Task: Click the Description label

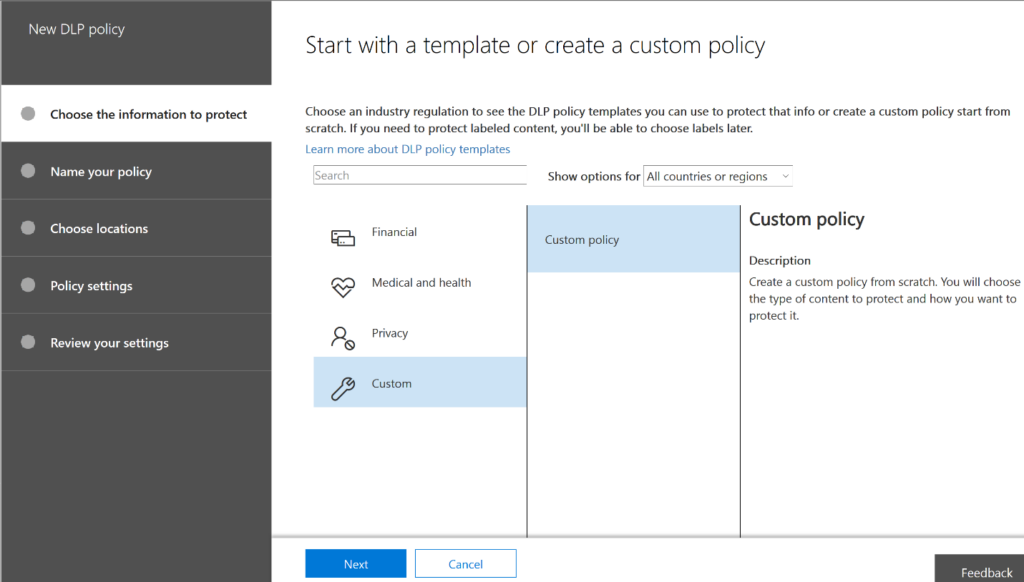Action: pos(780,261)
